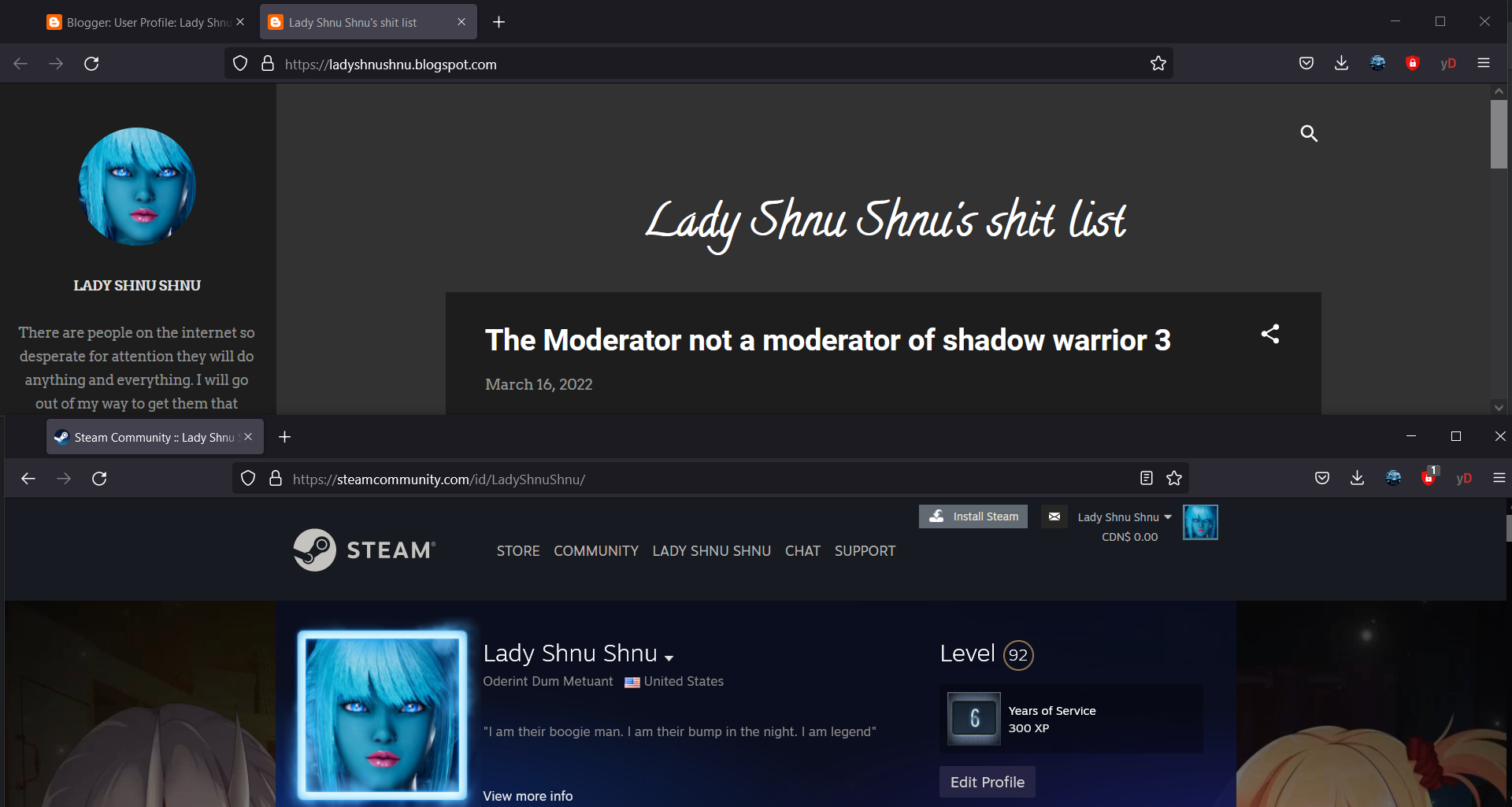Image resolution: width=1512 pixels, height=807 pixels.
Task: Click the Steam logo
Action: [x=365, y=550]
